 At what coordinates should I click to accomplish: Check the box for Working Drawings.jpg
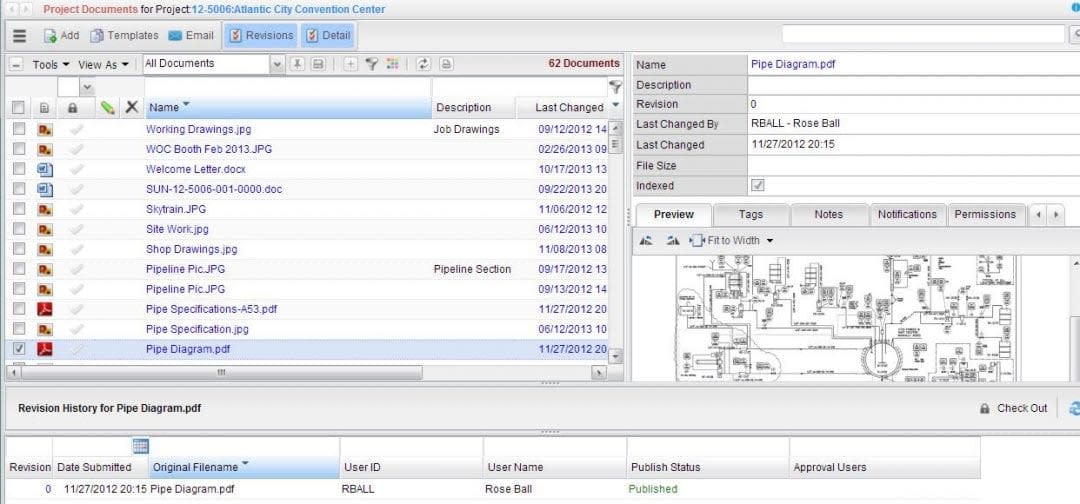tap(19, 129)
